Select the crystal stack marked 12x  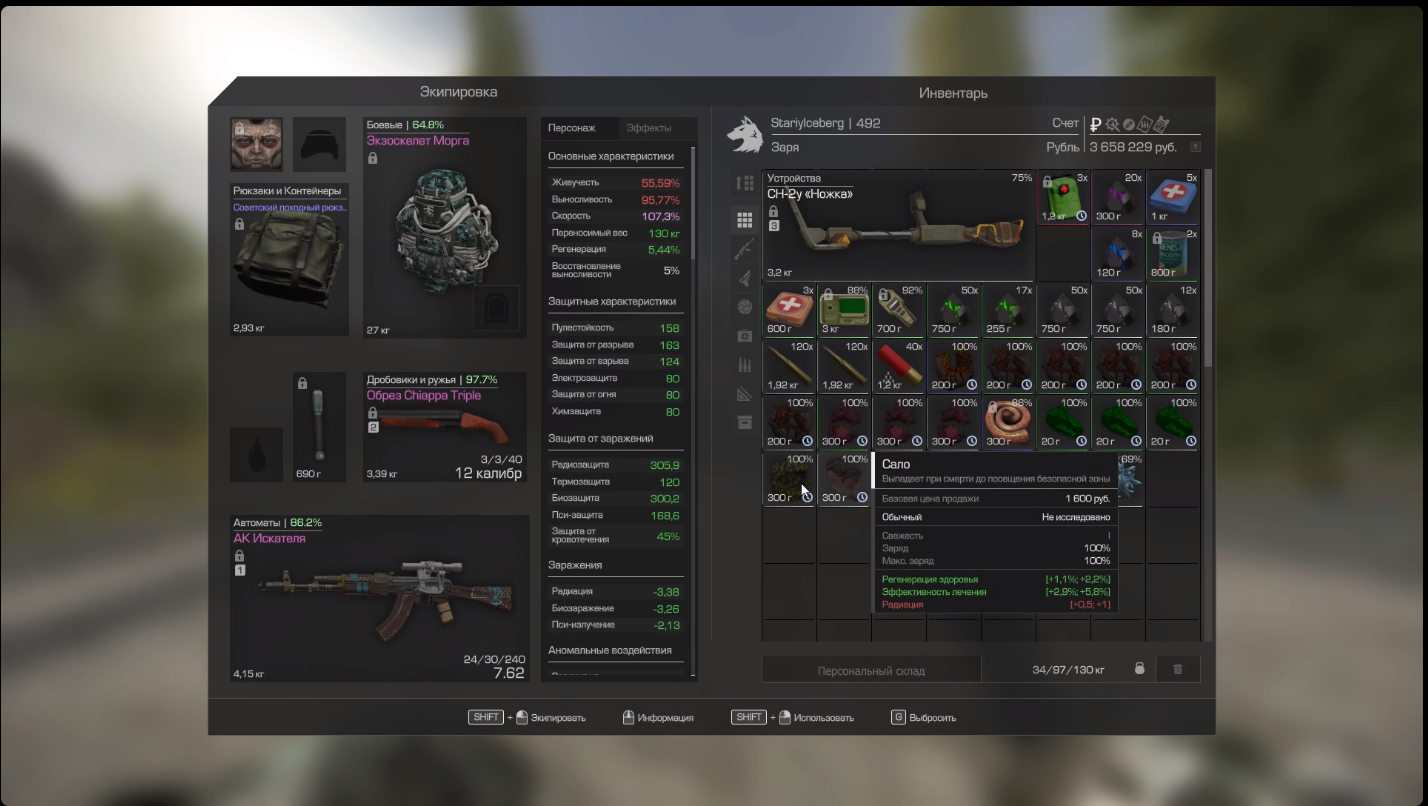click(x=1173, y=310)
